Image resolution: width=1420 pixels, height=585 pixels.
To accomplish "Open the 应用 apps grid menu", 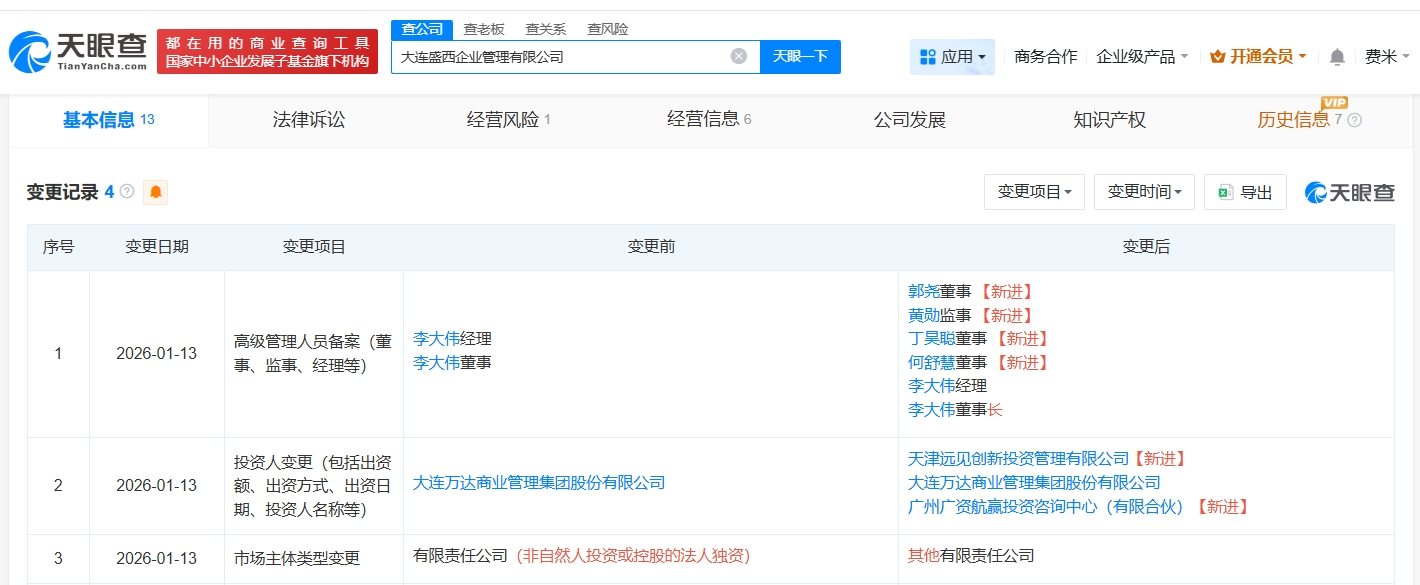I will point(952,57).
